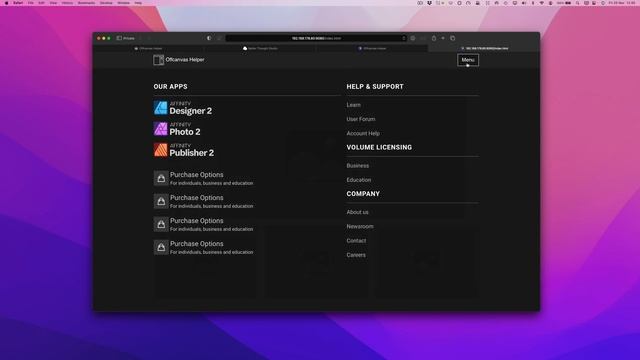Click the Safari Share icon

pos(434,38)
